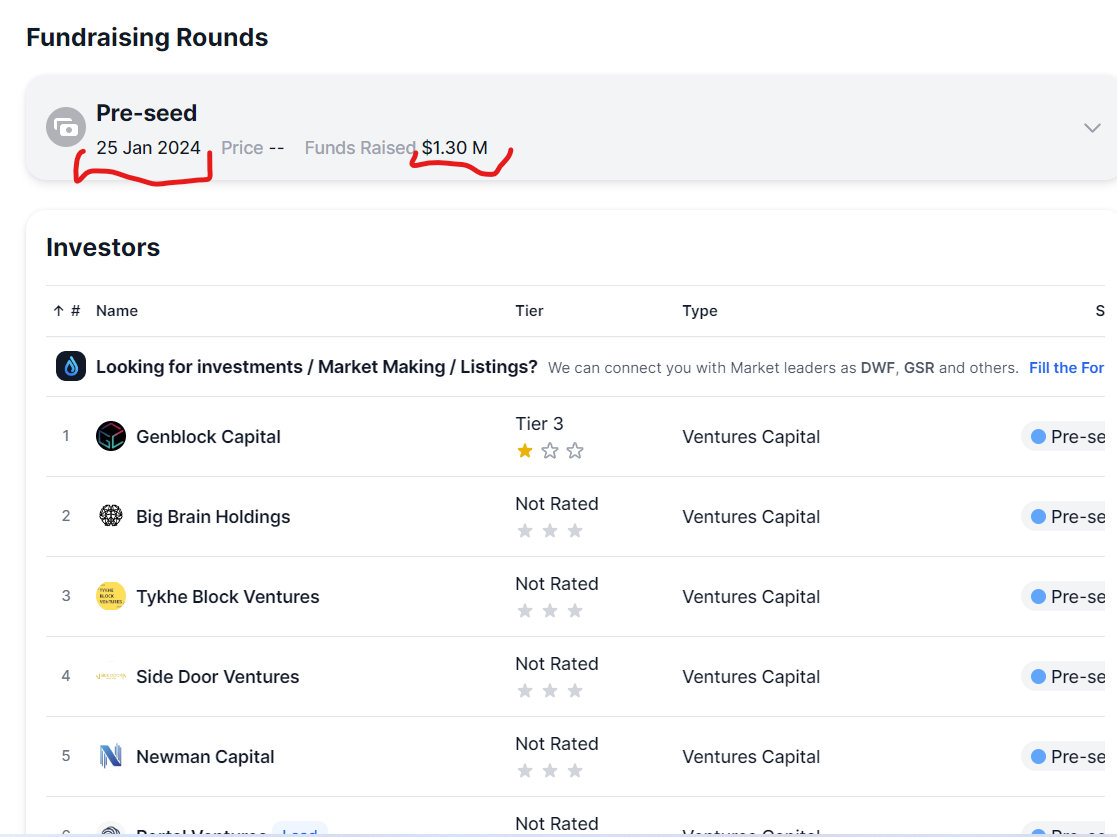Image resolution: width=1117 pixels, height=837 pixels.
Task: Sort investors by the # column arrow
Action: coord(59,311)
